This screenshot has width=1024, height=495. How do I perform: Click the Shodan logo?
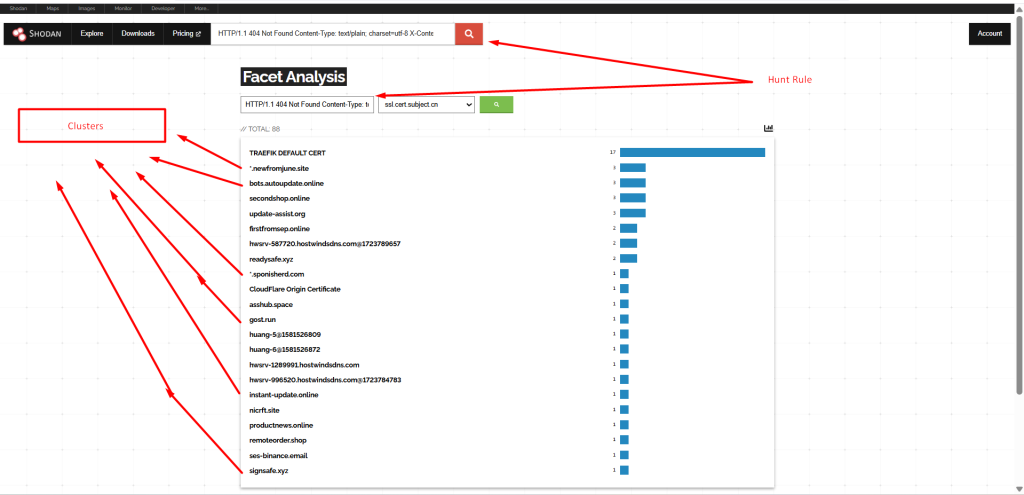[x=37, y=34]
